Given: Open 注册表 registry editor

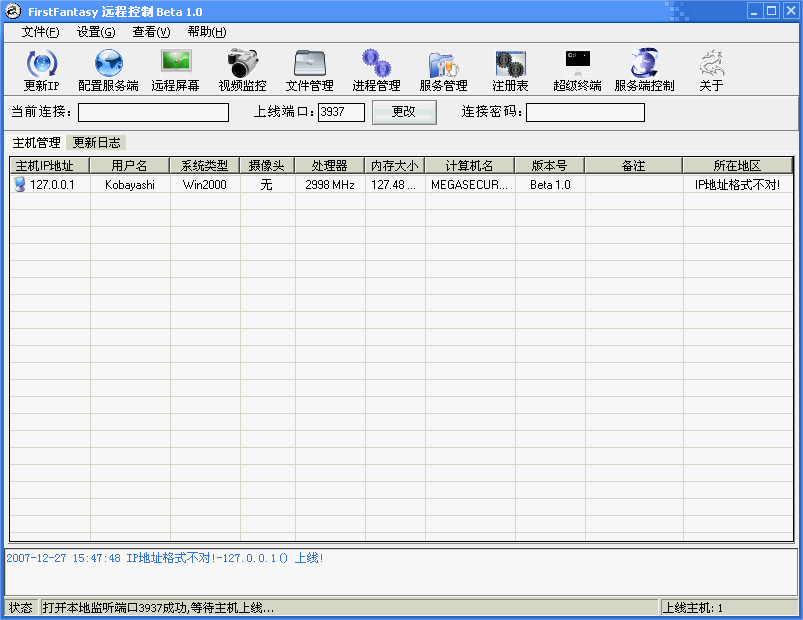Looking at the screenshot, I should click(510, 70).
